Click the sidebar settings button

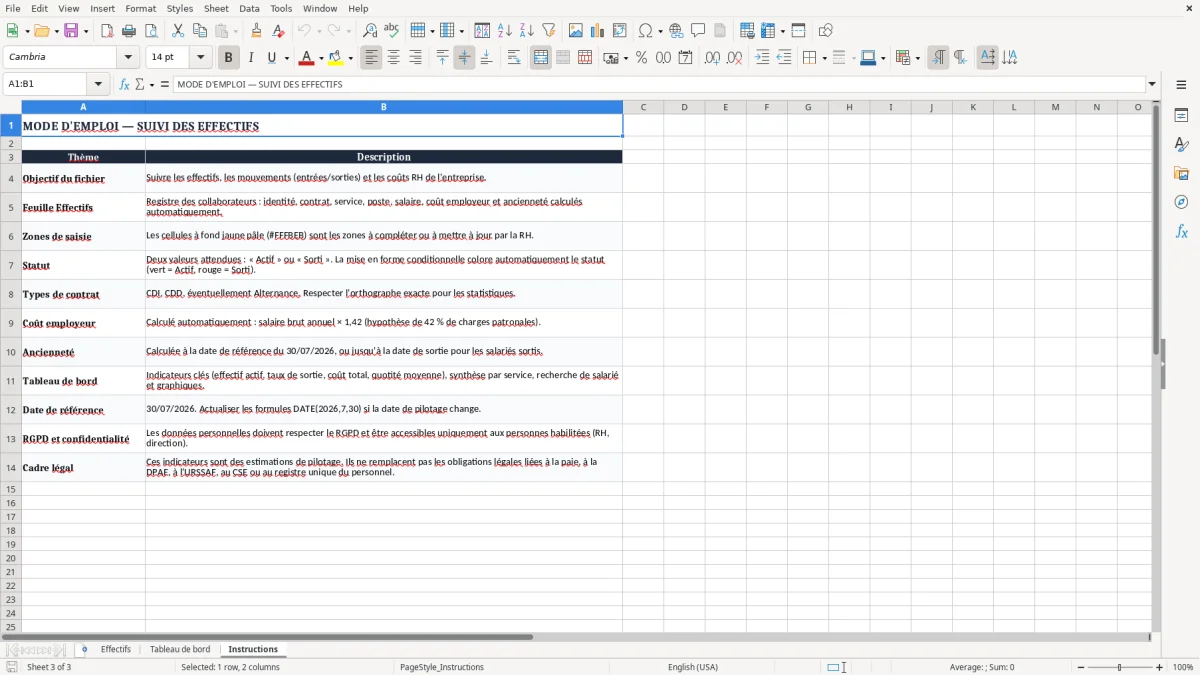(x=1181, y=86)
